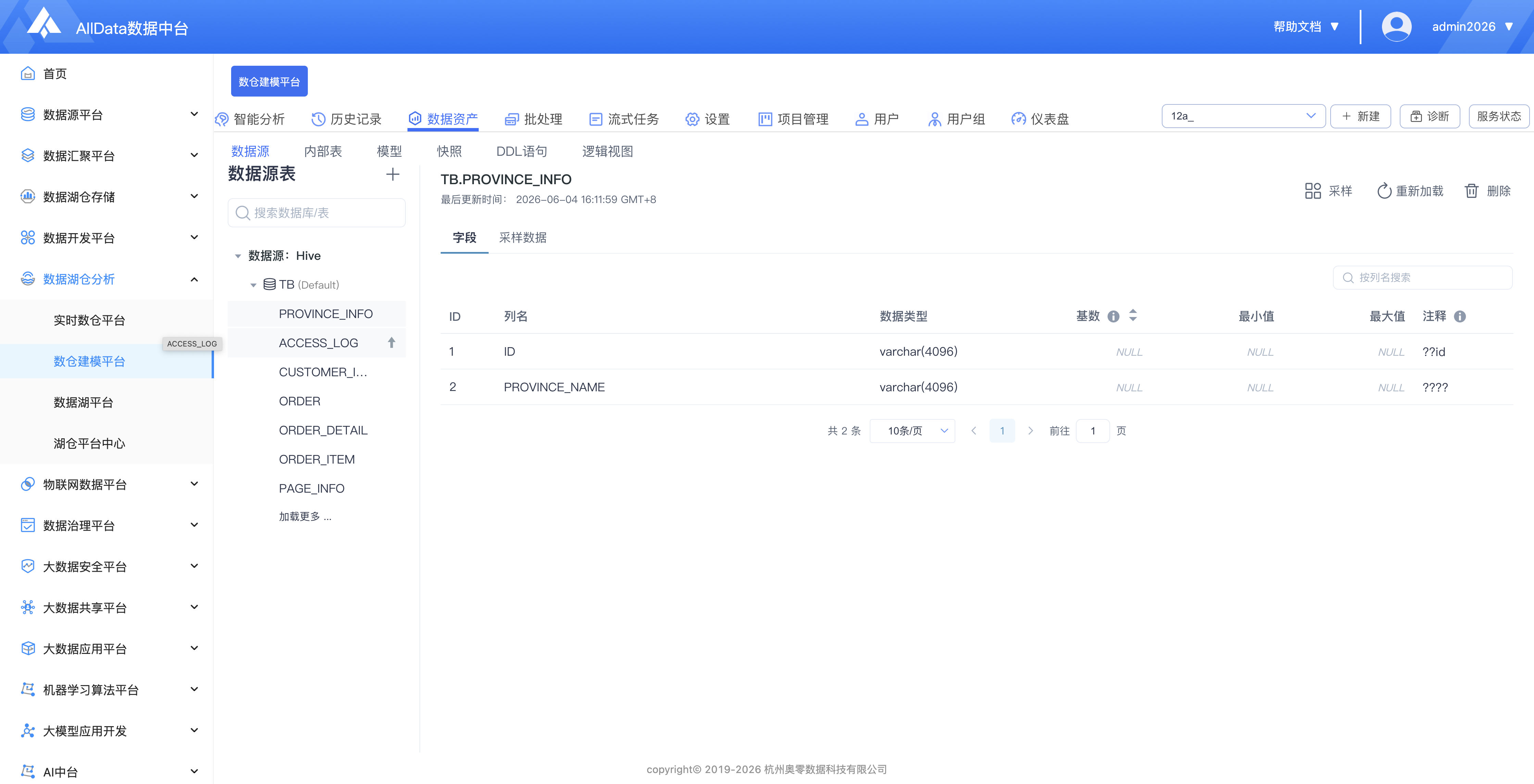Click the 新建 button

coord(1360,116)
